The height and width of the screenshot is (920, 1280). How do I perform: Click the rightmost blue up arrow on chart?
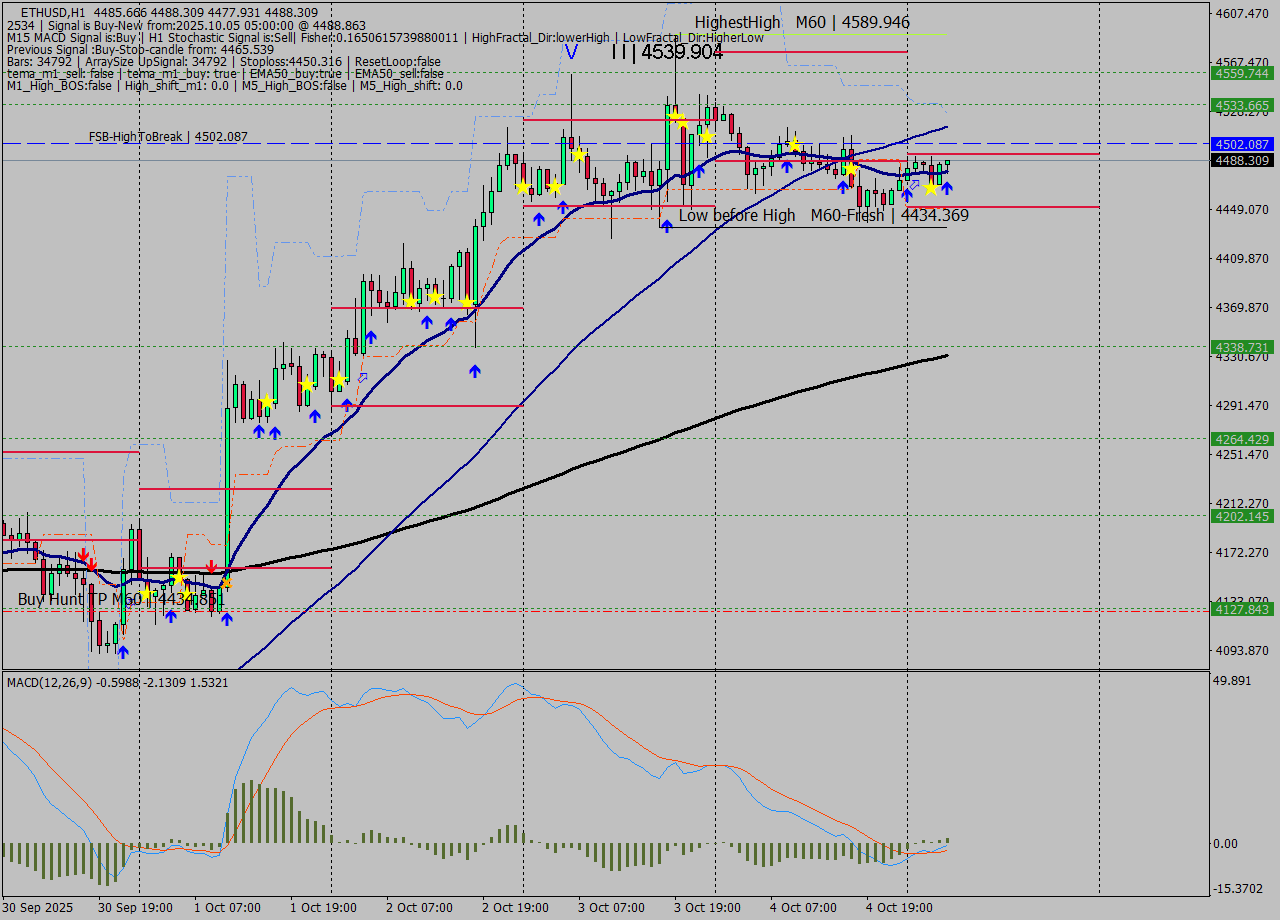[946, 187]
